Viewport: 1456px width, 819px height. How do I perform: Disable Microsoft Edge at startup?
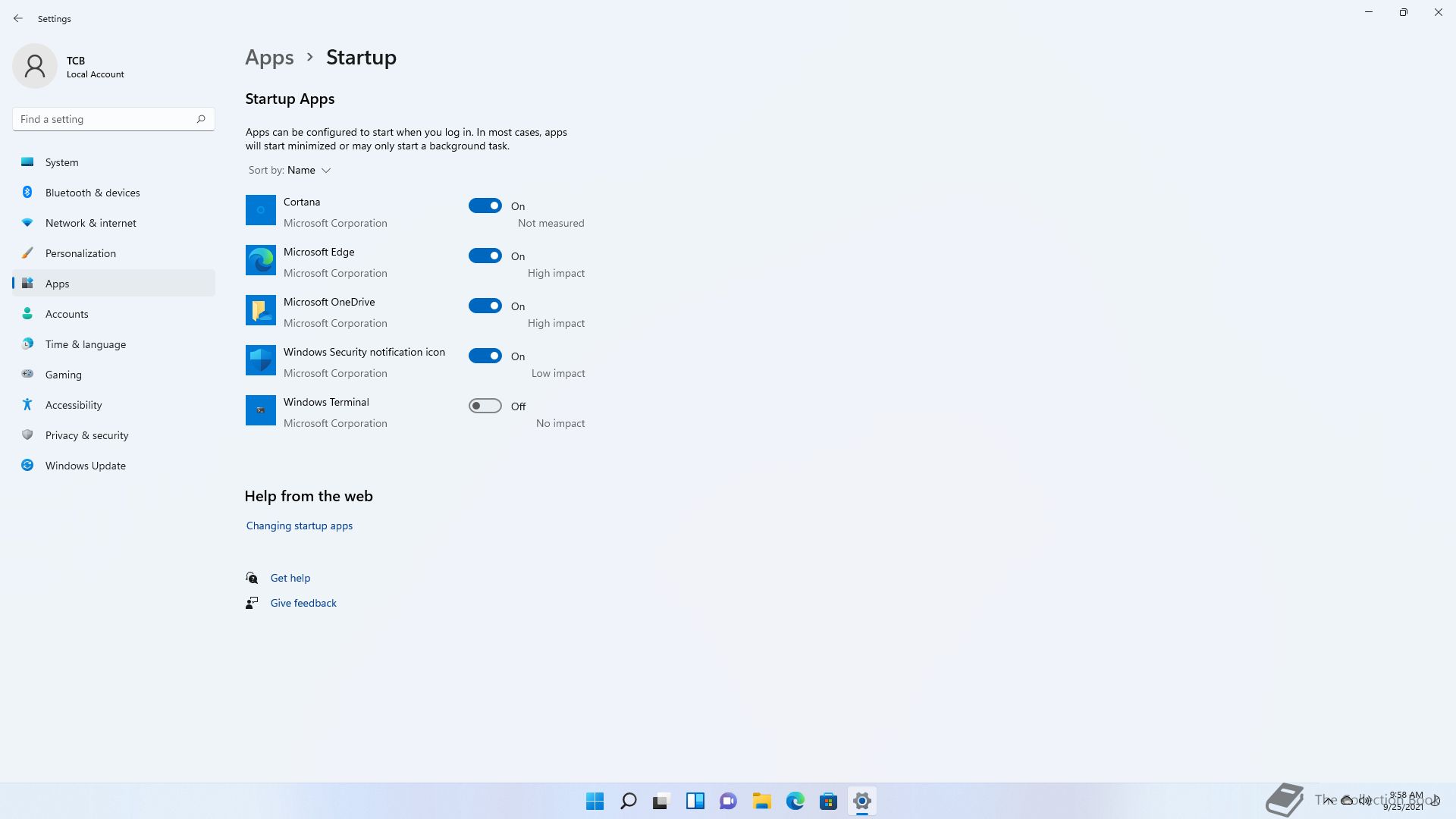point(485,256)
